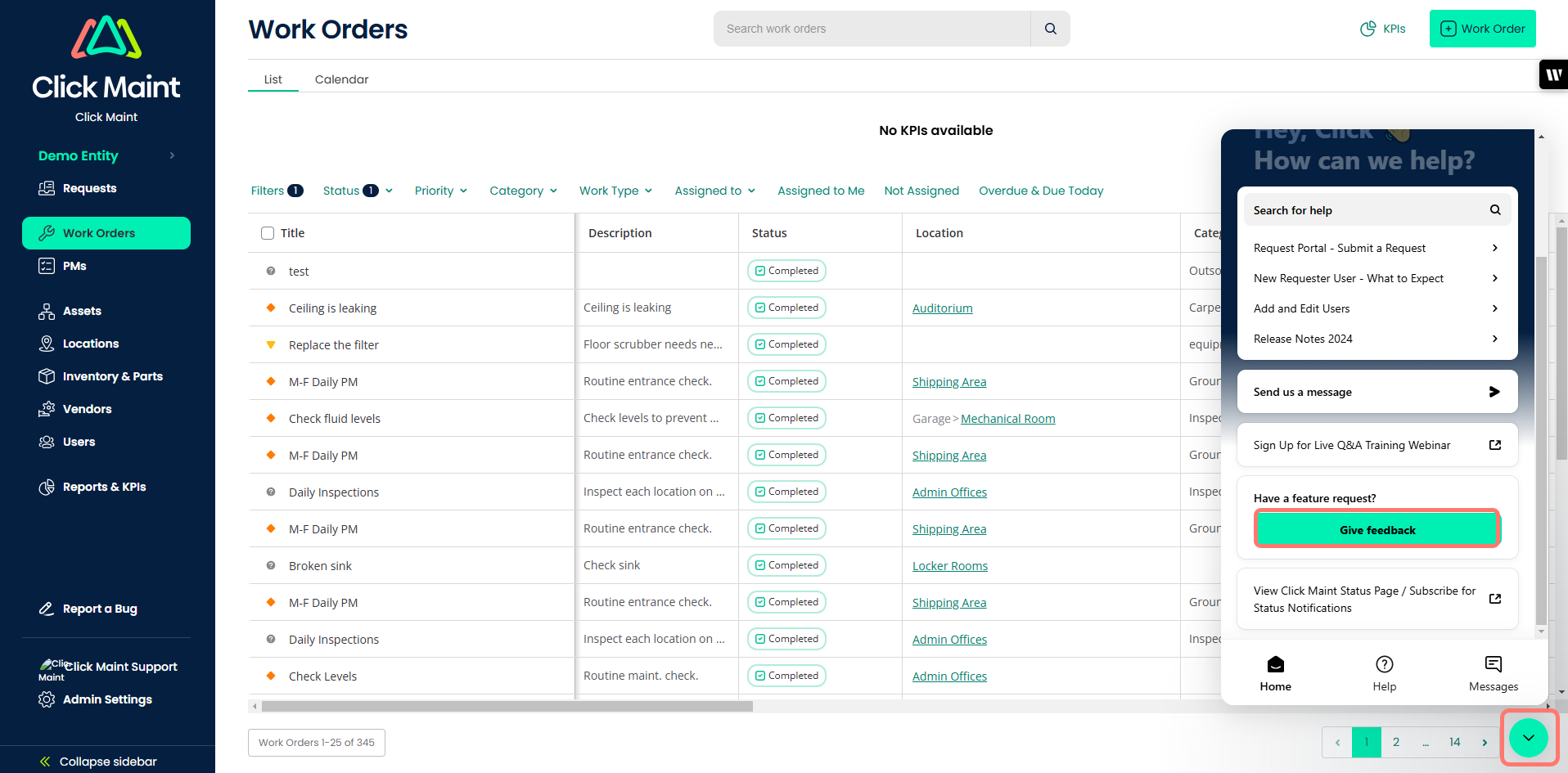The width and height of the screenshot is (1568, 773).
Task: Go to next page arrow in pagination
Action: click(x=1485, y=742)
